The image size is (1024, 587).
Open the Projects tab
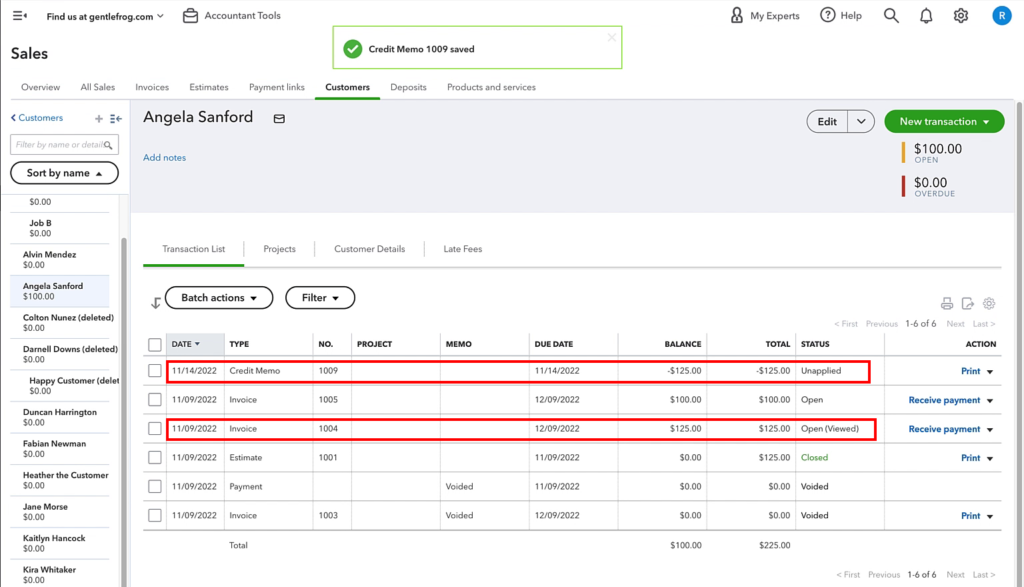(281, 248)
